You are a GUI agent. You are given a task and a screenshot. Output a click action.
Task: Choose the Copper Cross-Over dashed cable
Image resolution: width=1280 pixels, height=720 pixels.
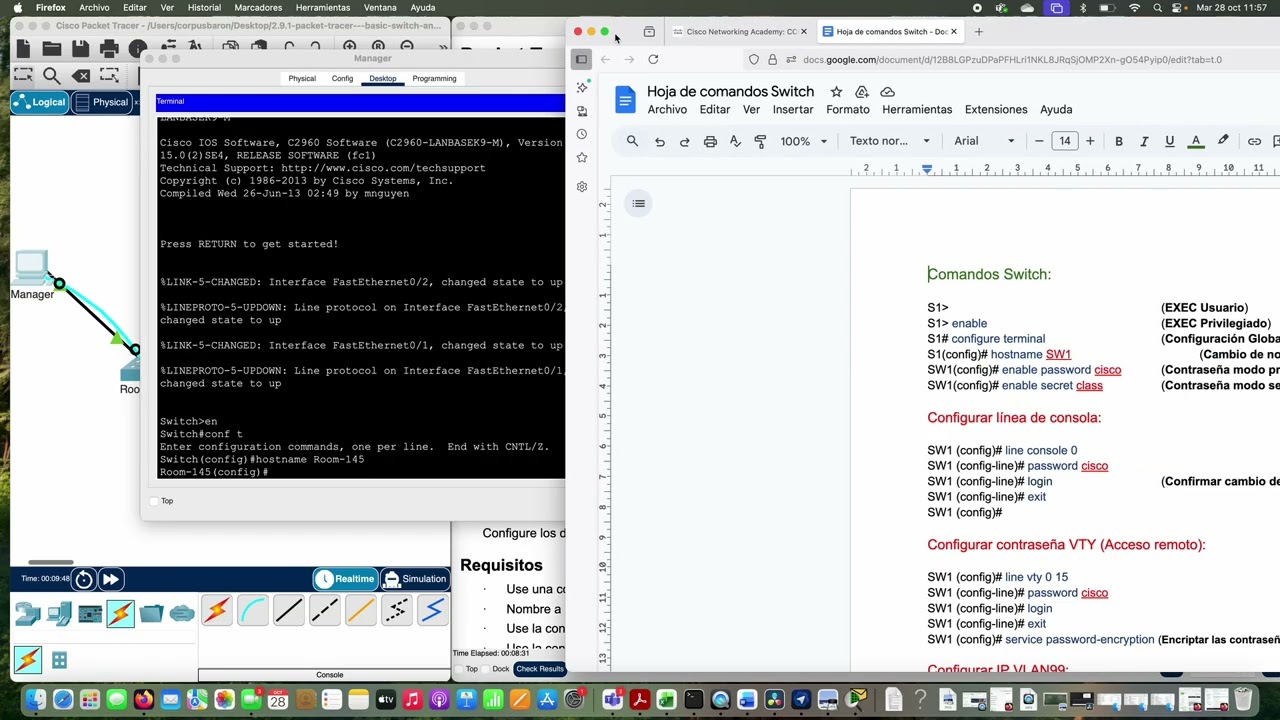coord(325,610)
